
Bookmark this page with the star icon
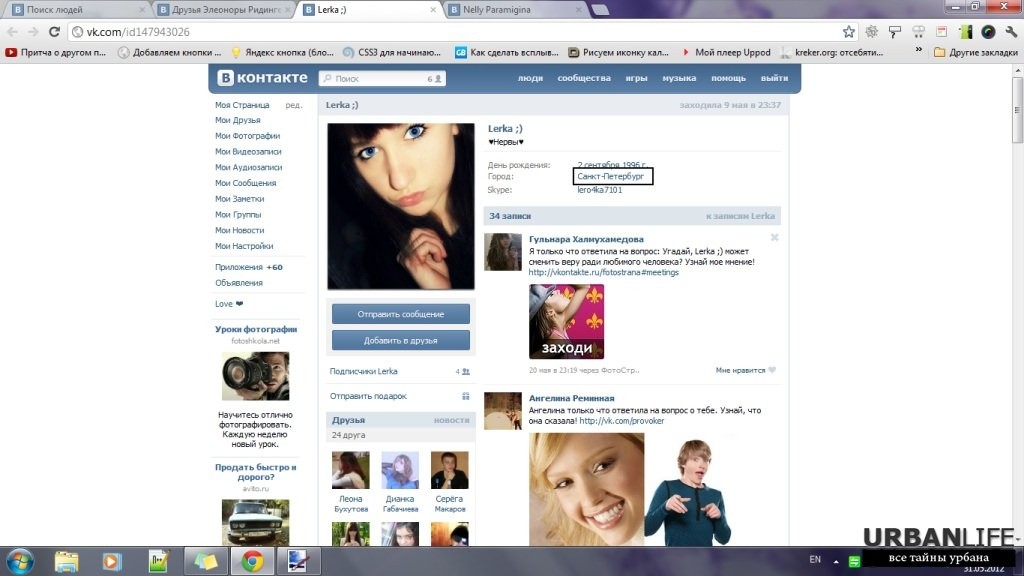(848, 32)
